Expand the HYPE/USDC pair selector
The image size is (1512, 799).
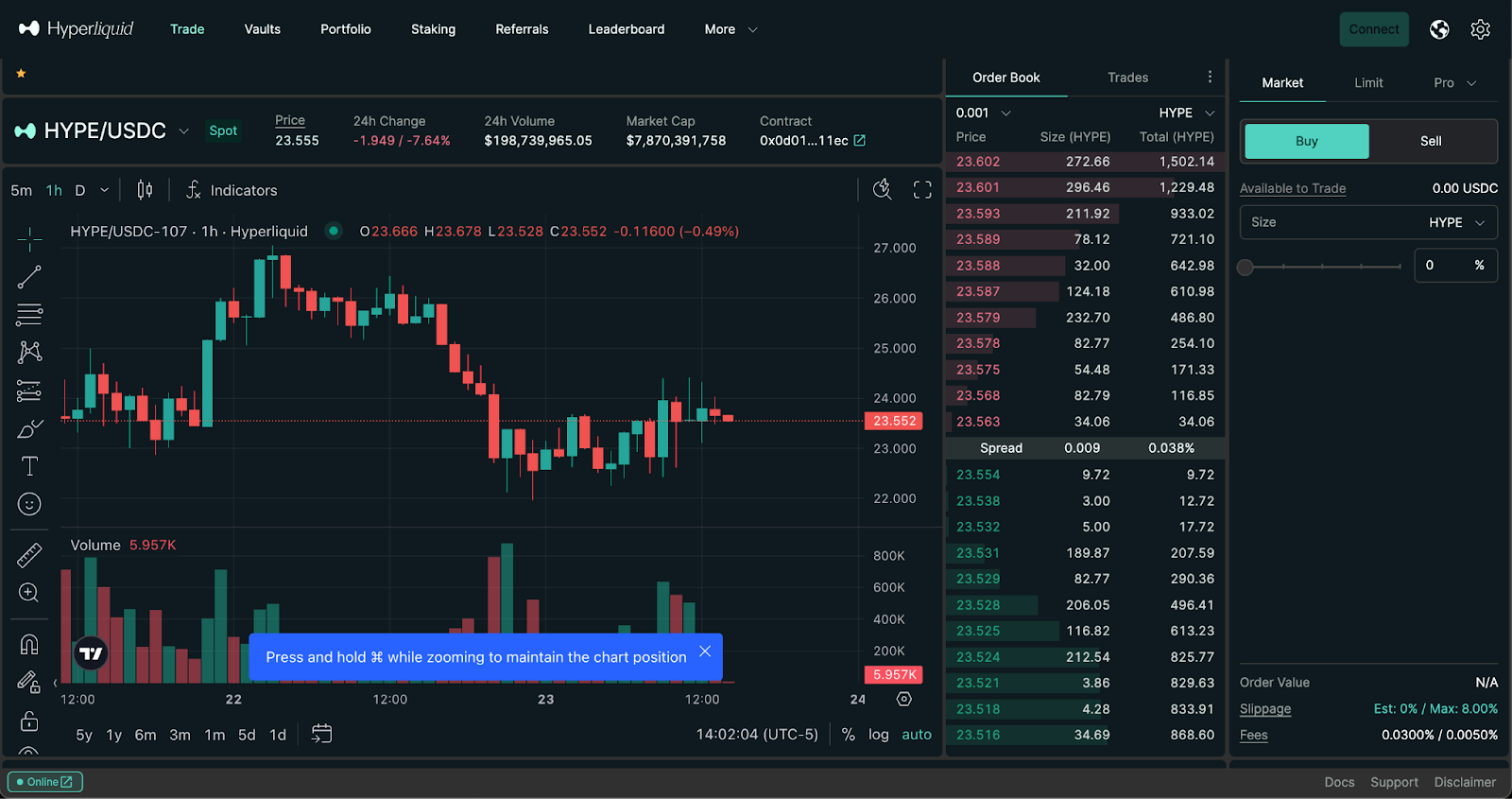(184, 130)
